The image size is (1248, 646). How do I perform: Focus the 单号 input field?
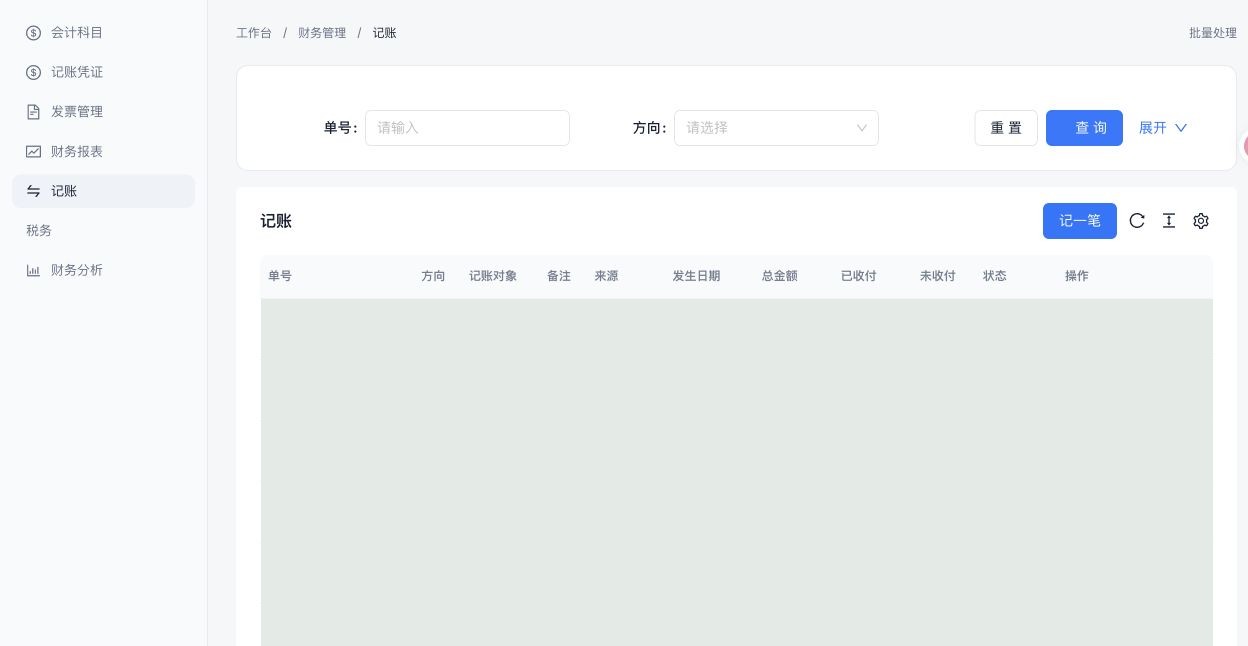467,128
